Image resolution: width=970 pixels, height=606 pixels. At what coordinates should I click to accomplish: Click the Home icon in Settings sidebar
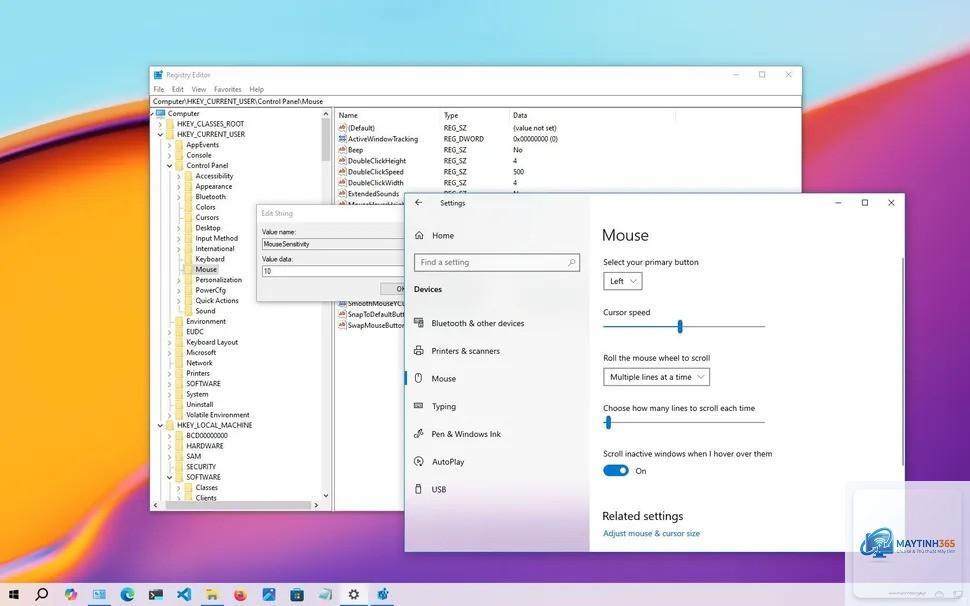pos(419,235)
